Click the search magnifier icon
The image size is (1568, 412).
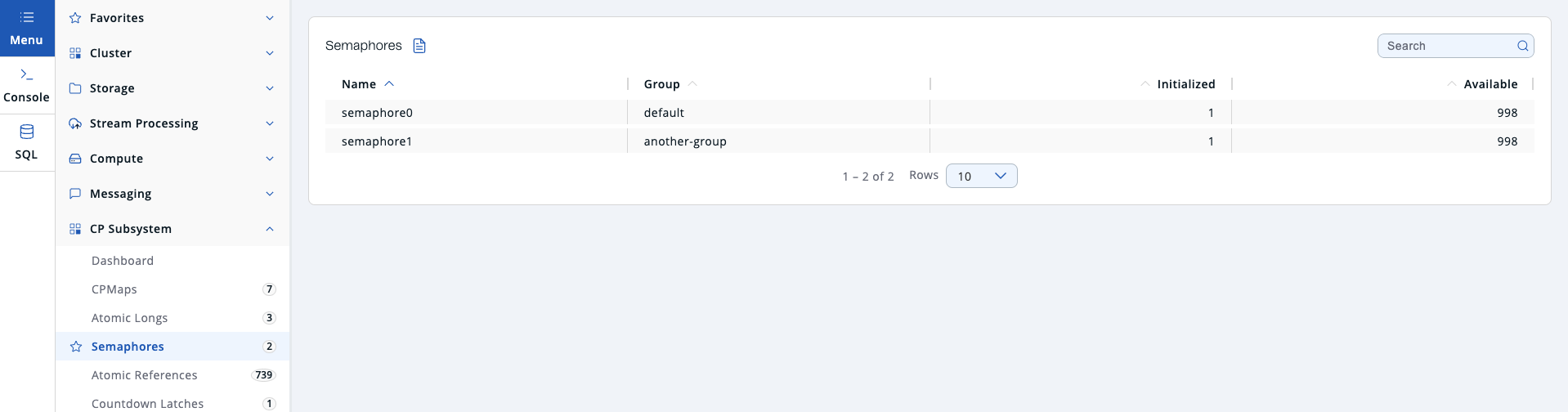pyautogui.click(x=1523, y=46)
